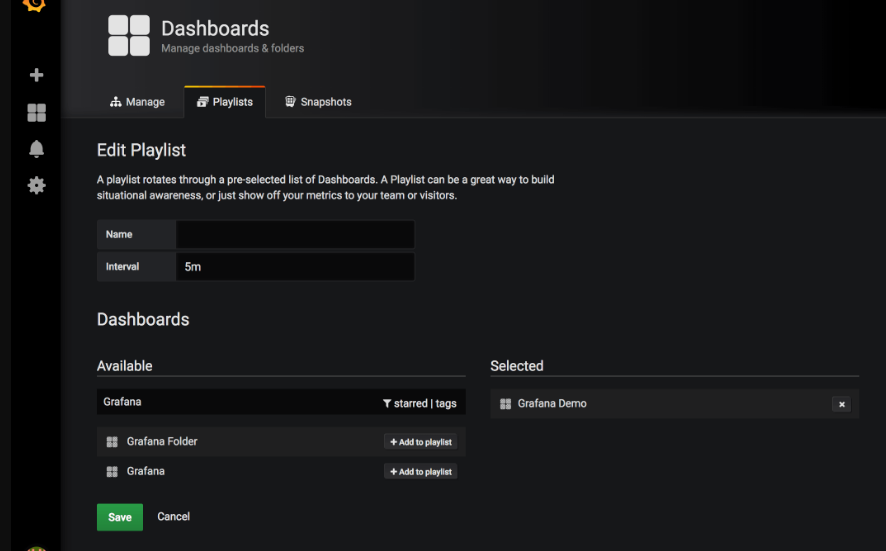
Task: Click the Grafana logo in sidebar
Action: click(36, 5)
